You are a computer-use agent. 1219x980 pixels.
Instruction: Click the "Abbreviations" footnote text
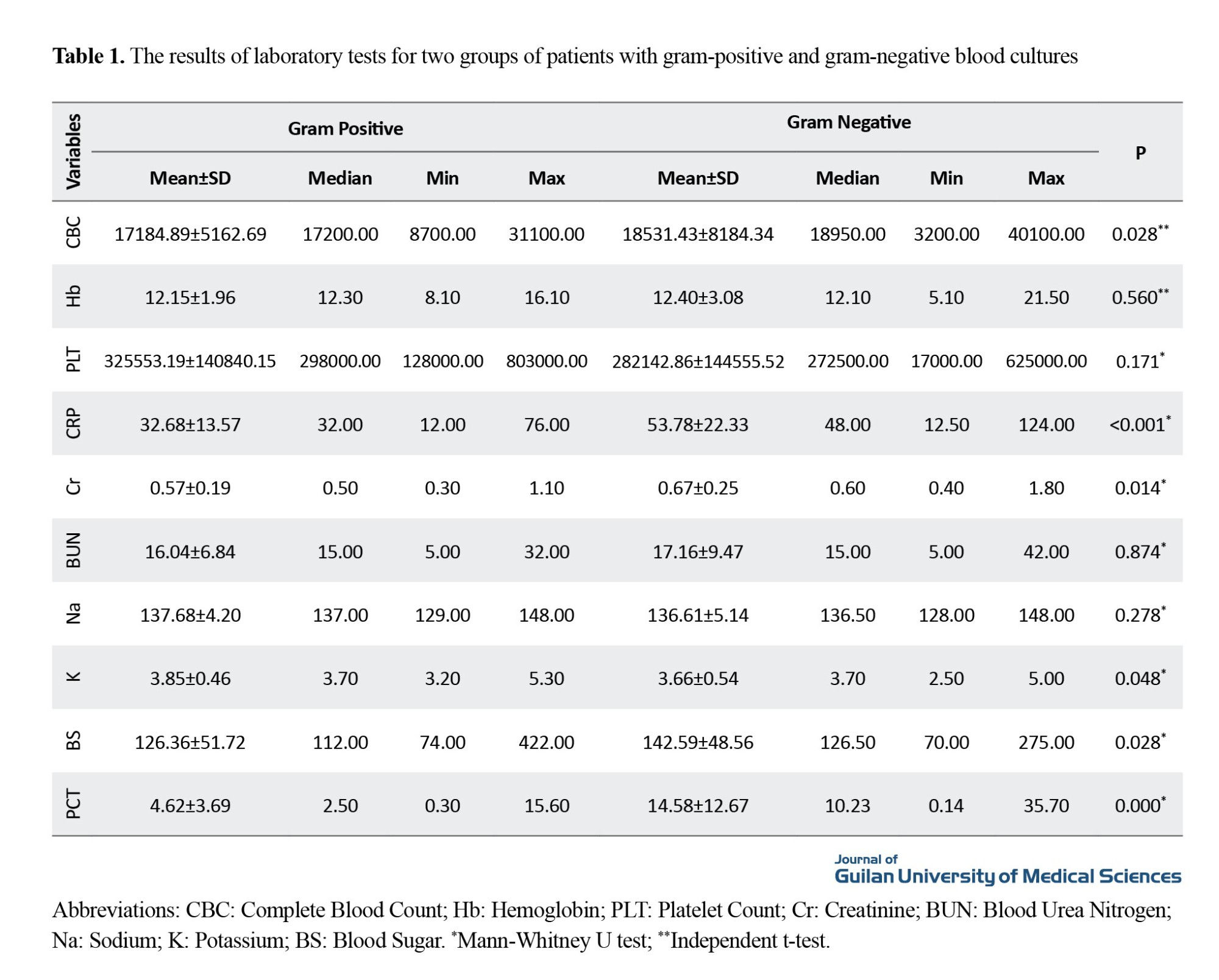(116, 910)
